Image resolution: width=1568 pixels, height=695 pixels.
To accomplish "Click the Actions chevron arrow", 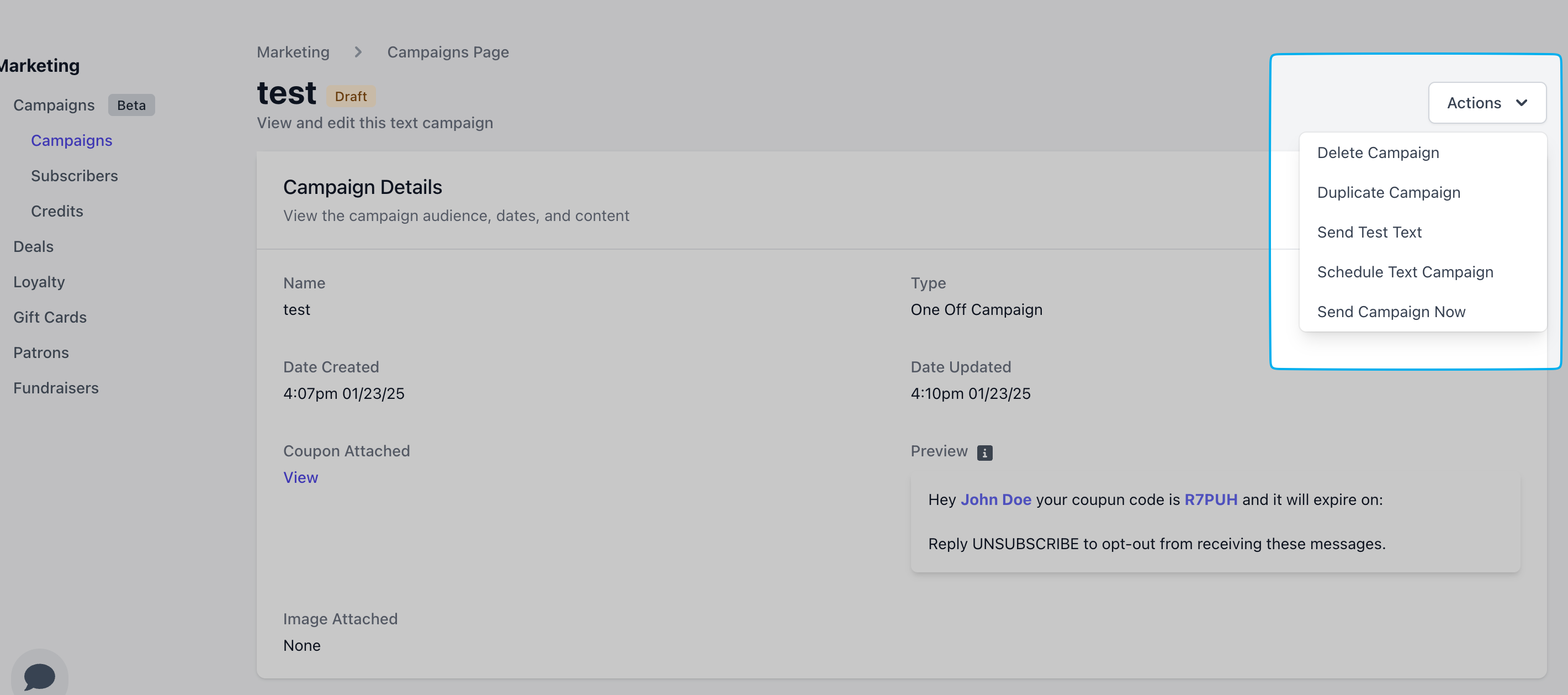I will point(1521,103).
